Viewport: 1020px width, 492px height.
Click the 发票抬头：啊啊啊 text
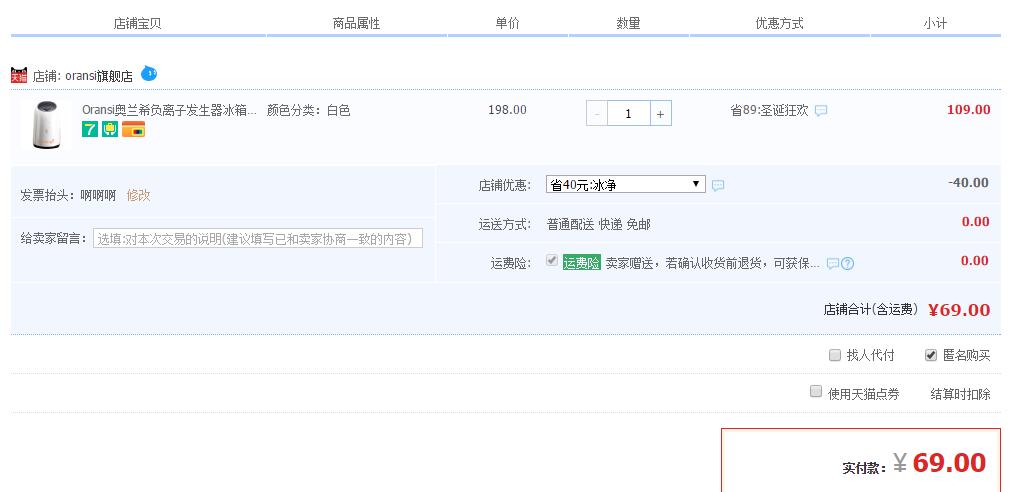[68, 195]
